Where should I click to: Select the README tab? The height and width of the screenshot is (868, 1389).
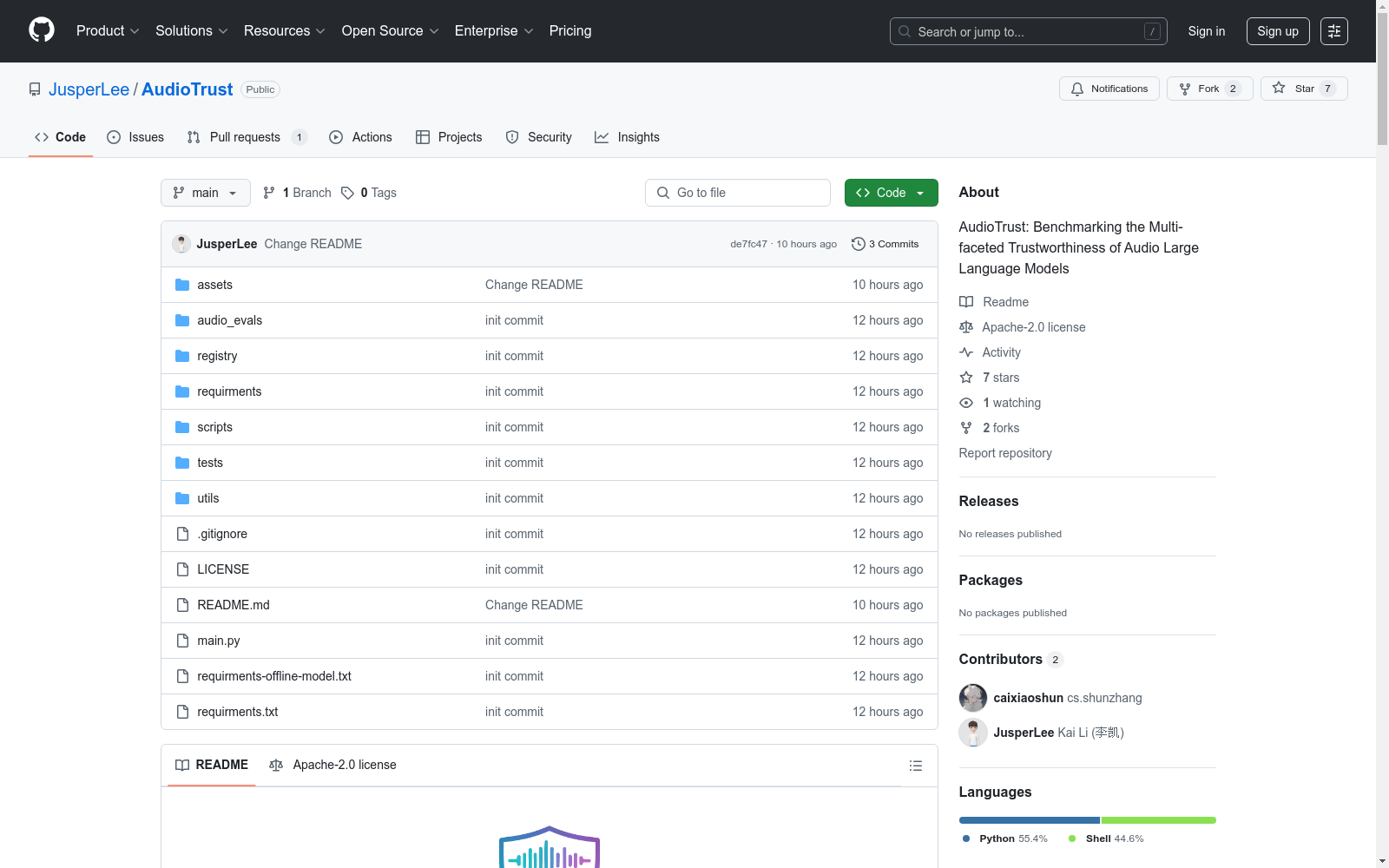tap(212, 765)
